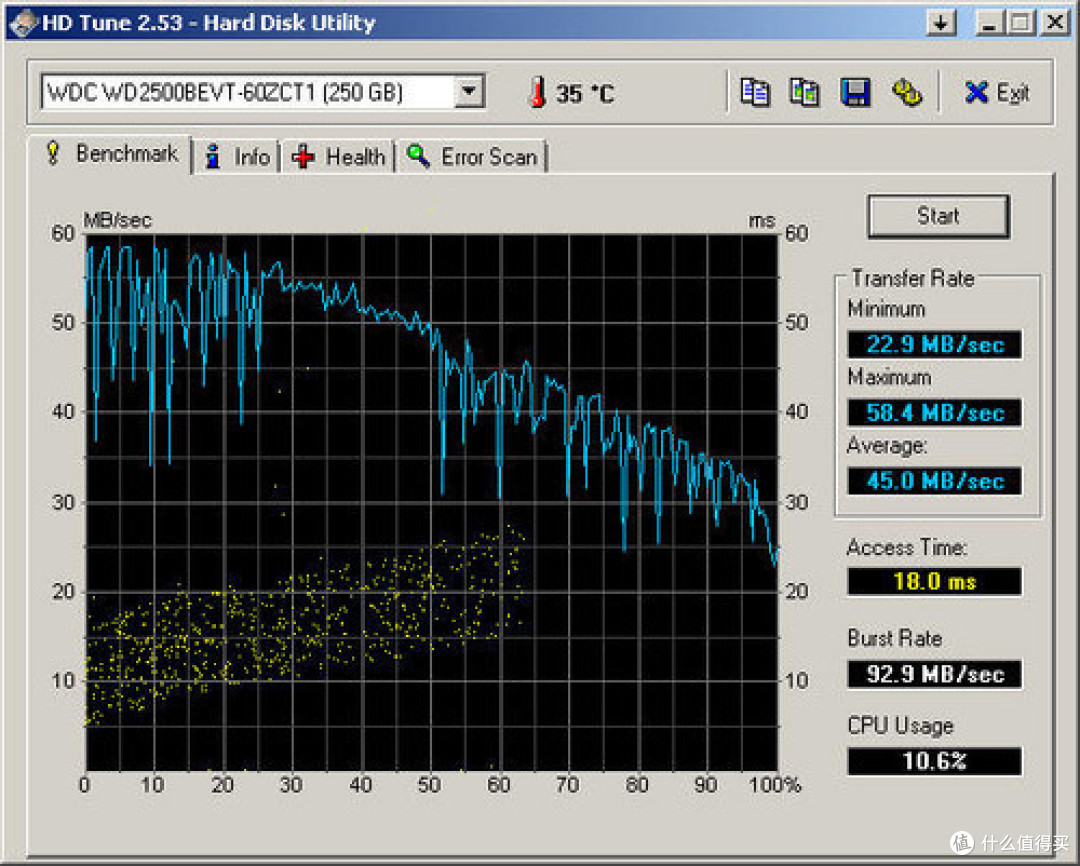Maximize the HD Tune window

tap(1021, 23)
